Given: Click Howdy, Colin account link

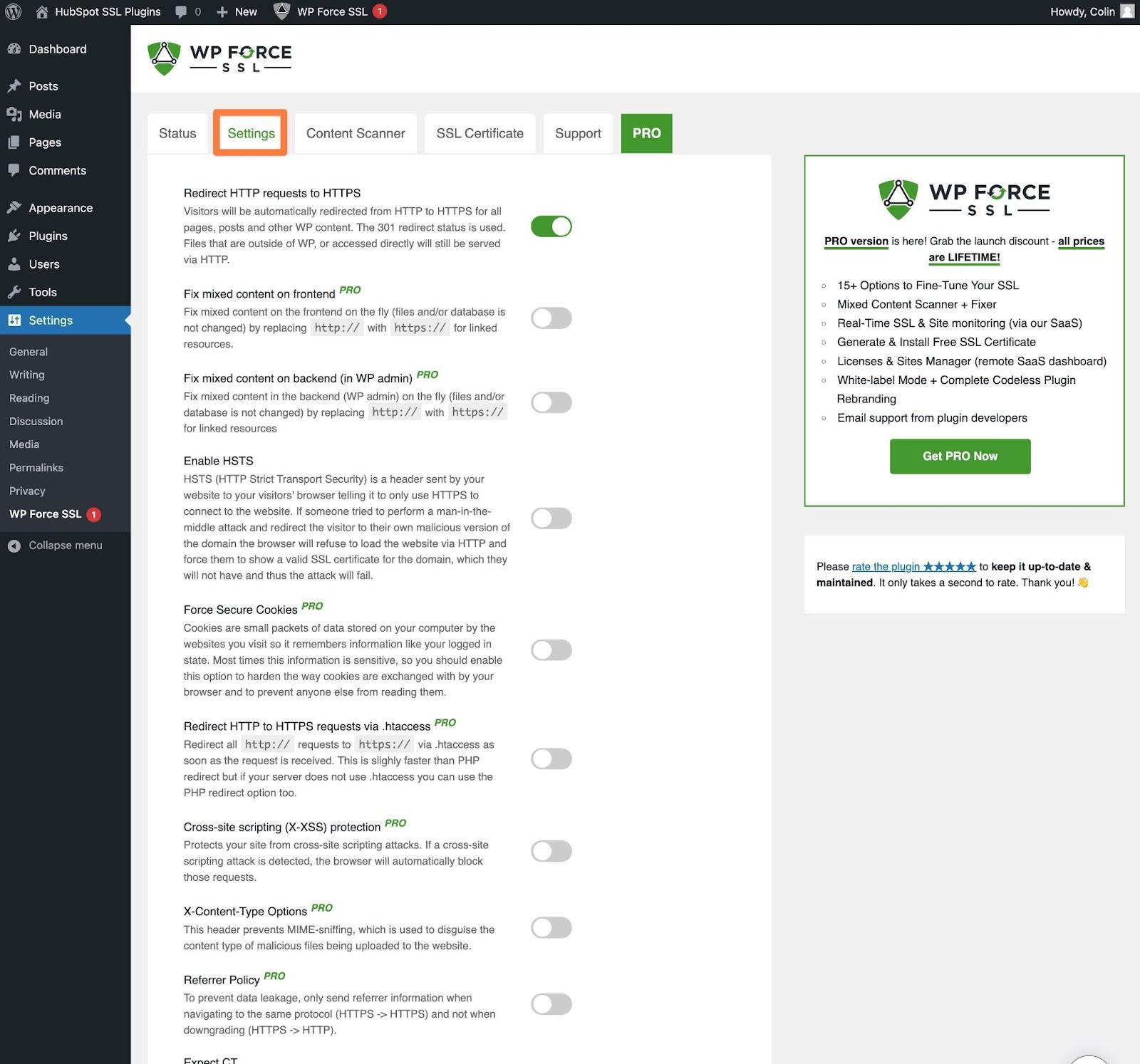Looking at the screenshot, I should 1082,11.
